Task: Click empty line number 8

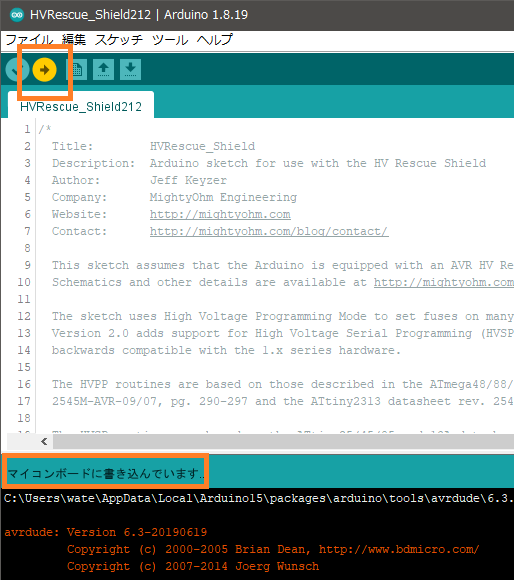Action: pos(27,248)
